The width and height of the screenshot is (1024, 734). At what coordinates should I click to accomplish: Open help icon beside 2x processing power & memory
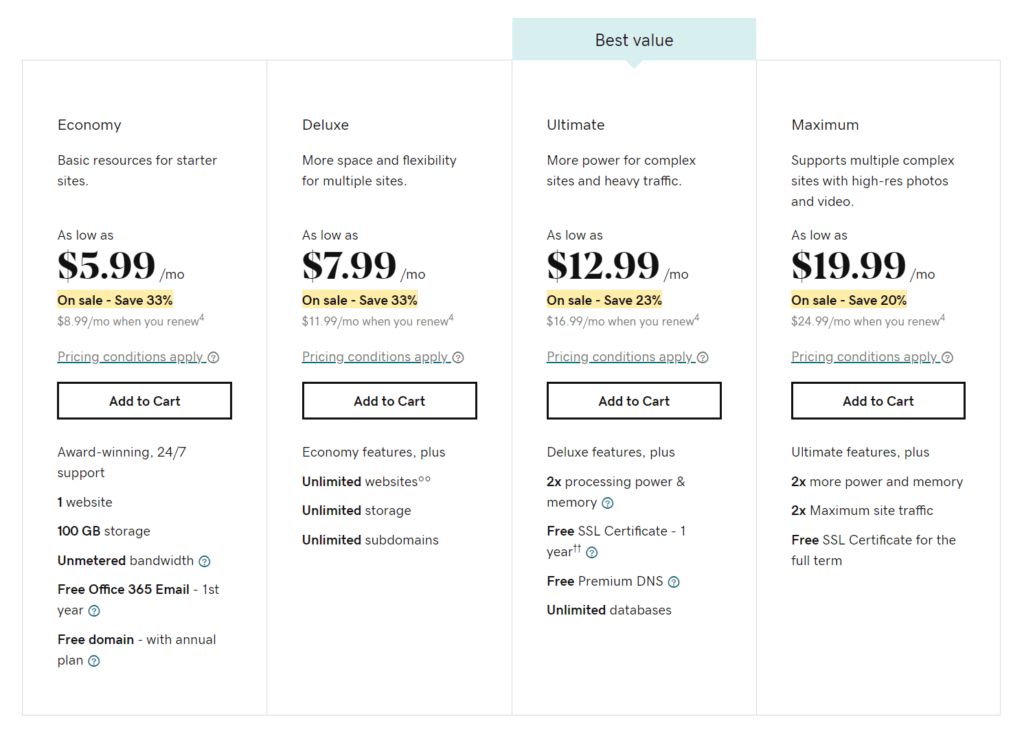tap(607, 503)
